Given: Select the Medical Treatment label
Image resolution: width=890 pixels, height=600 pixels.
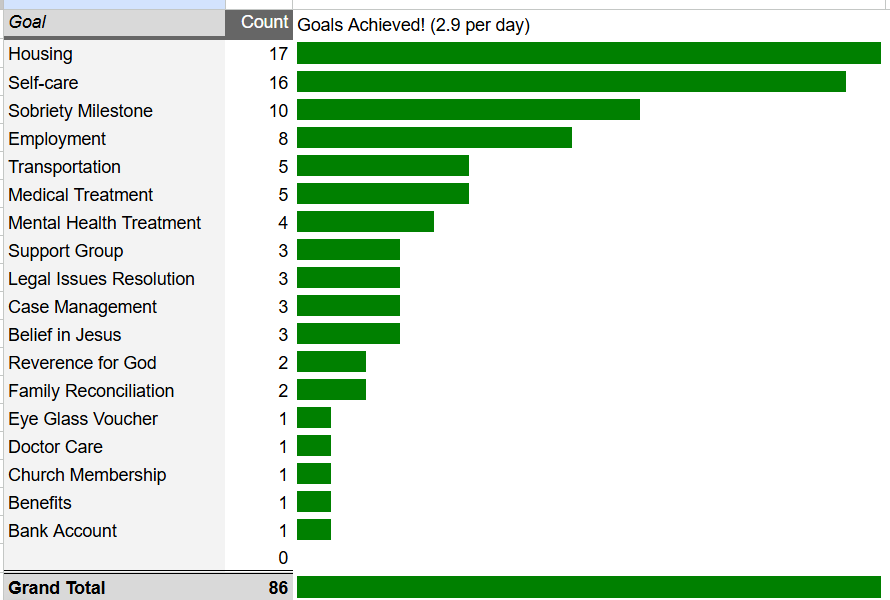Looking at the screenshot, I should [x=80, y=195].
